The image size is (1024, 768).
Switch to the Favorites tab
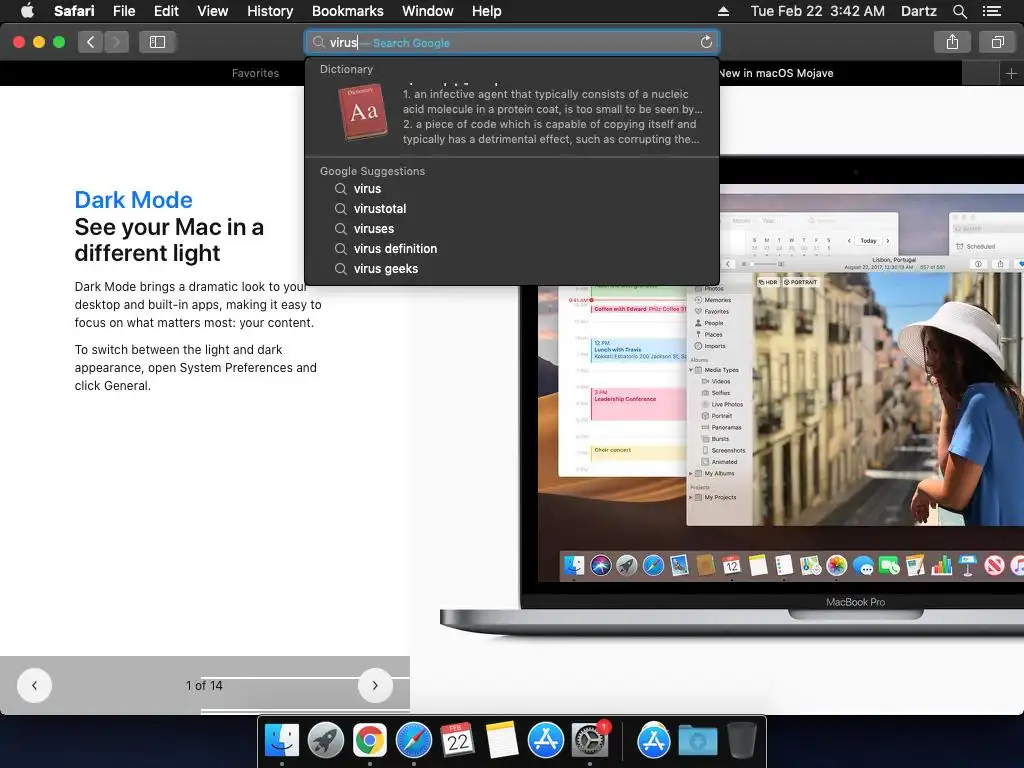point(255,73)
